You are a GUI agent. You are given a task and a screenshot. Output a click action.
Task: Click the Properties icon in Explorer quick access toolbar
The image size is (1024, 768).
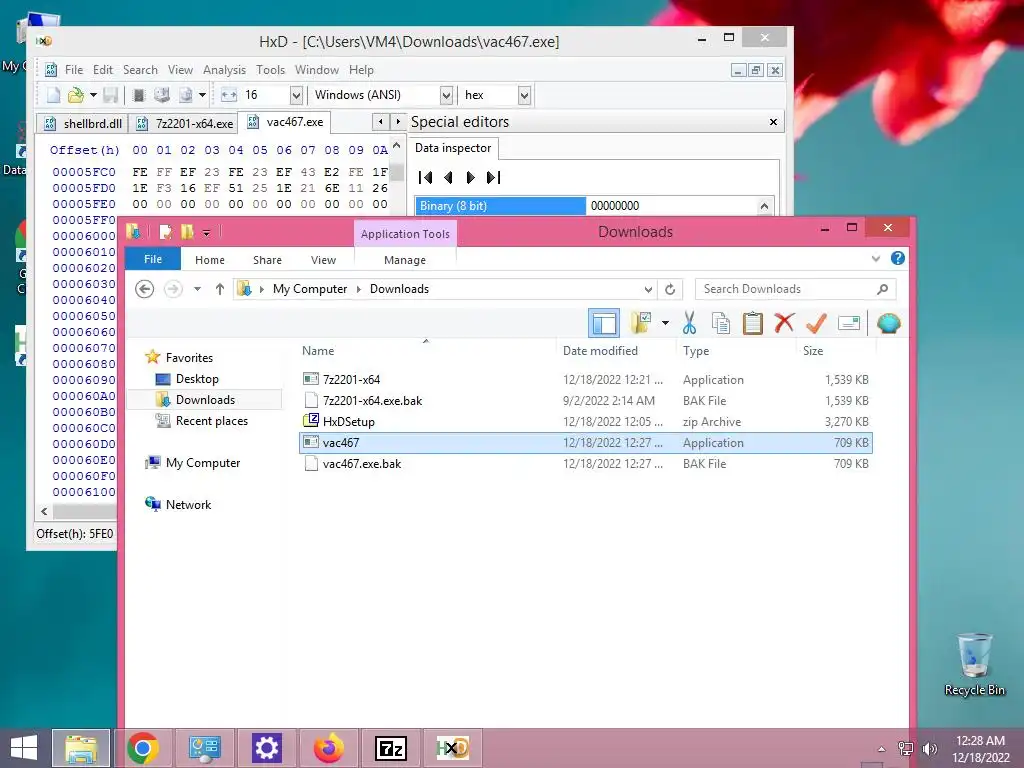(x=166, y=232)
